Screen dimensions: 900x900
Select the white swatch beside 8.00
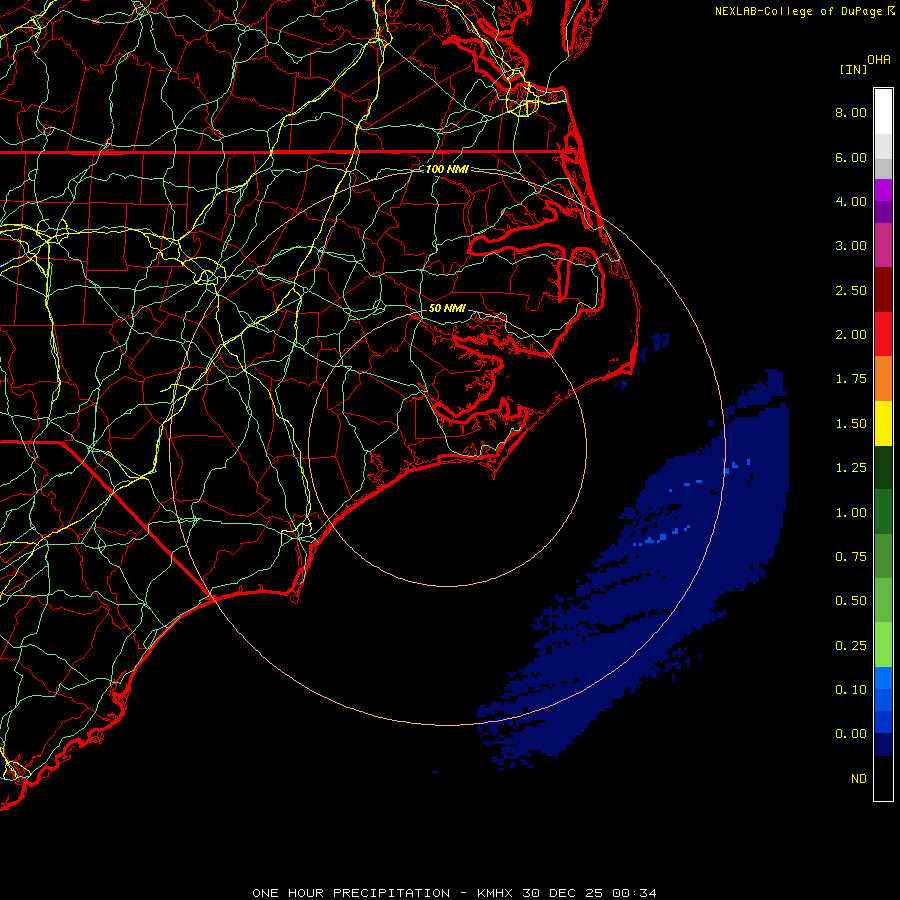[x=883, y=112]
